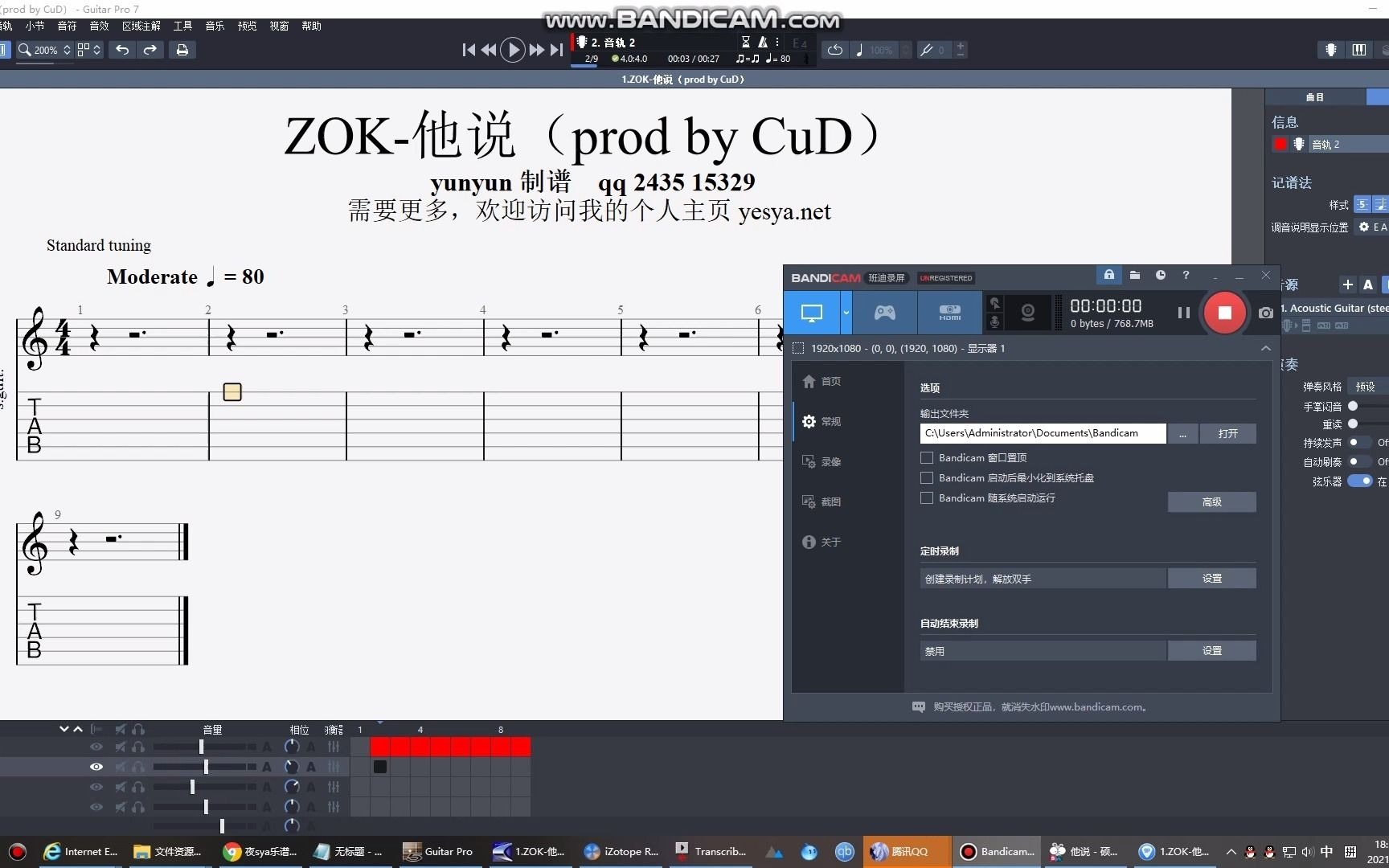1389x868 pixels.
Task: Select Bandicam screen recording mode
Action: 812,313
